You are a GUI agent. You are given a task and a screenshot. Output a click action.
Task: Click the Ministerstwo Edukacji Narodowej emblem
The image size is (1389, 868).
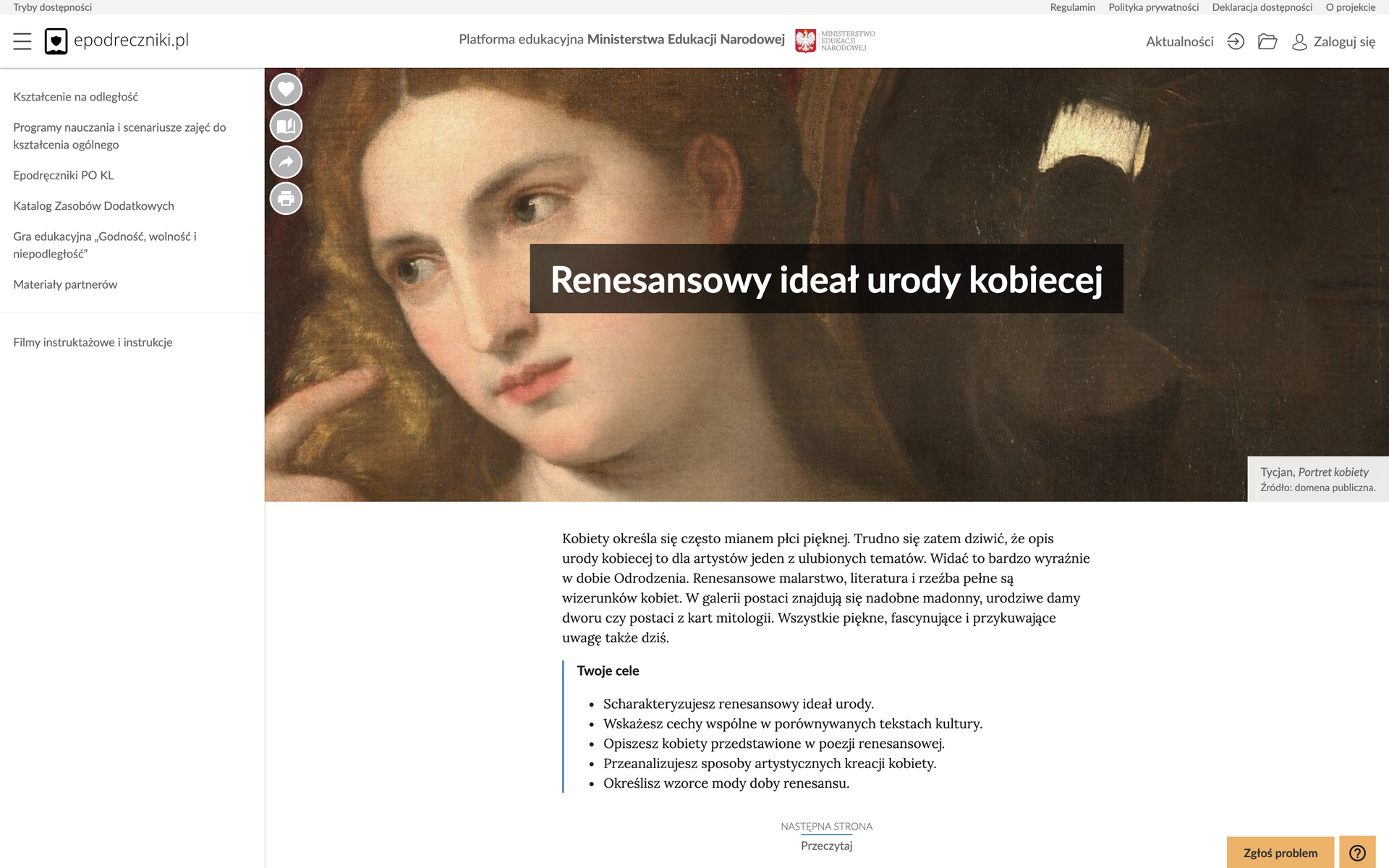tap(835, 41)
